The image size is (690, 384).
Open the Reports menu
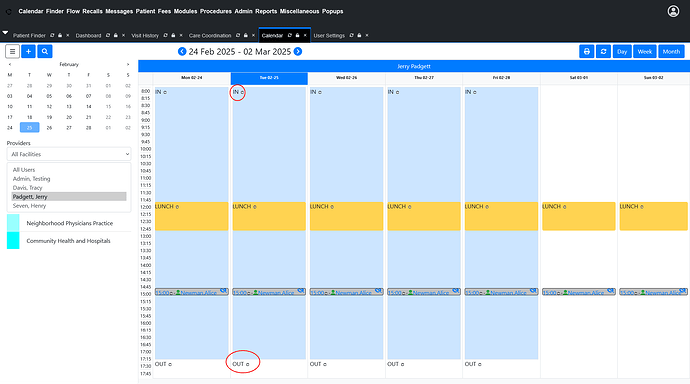(266, 11)
